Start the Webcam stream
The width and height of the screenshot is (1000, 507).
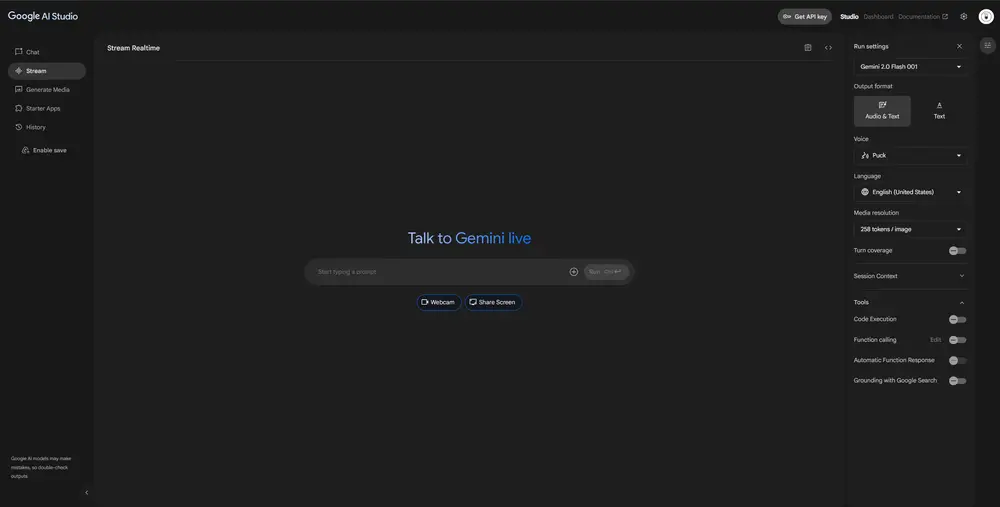pyautogui.click(x=439, y=302)
